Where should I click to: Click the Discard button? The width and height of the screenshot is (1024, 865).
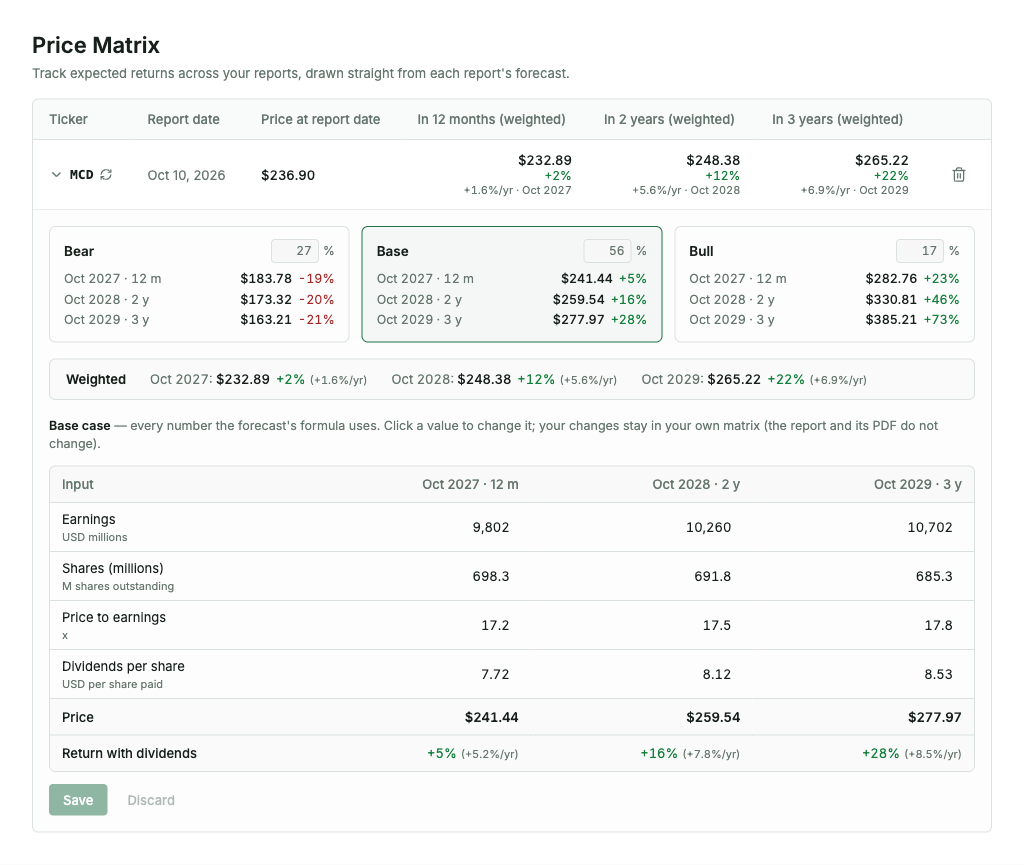click(151, 800)
